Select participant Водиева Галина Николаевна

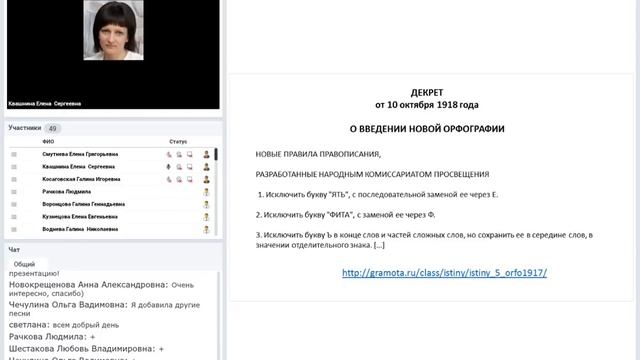click(x=80, y=229)
